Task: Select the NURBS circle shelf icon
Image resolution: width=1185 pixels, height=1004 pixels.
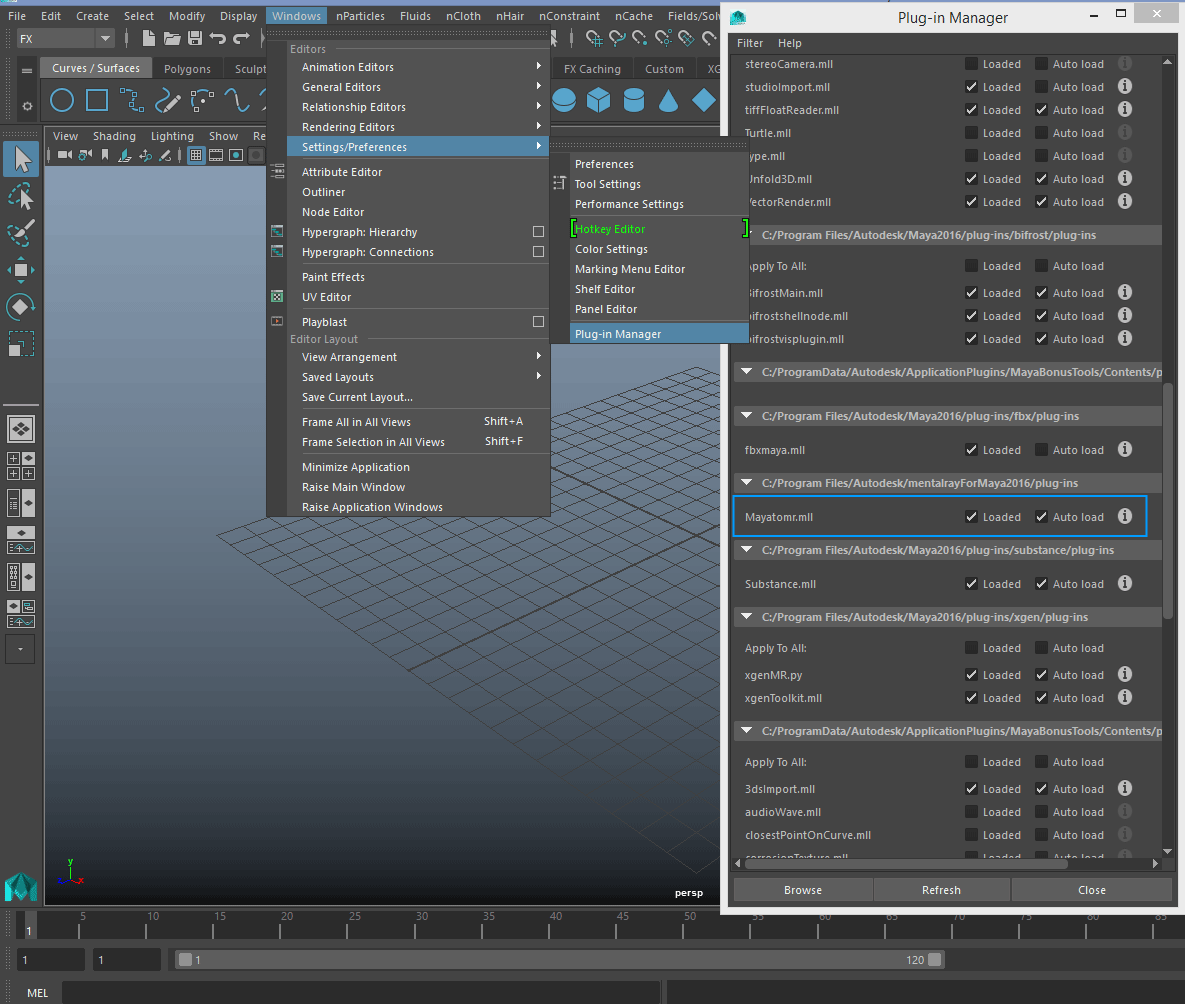Action: click(x=62, y=100)
